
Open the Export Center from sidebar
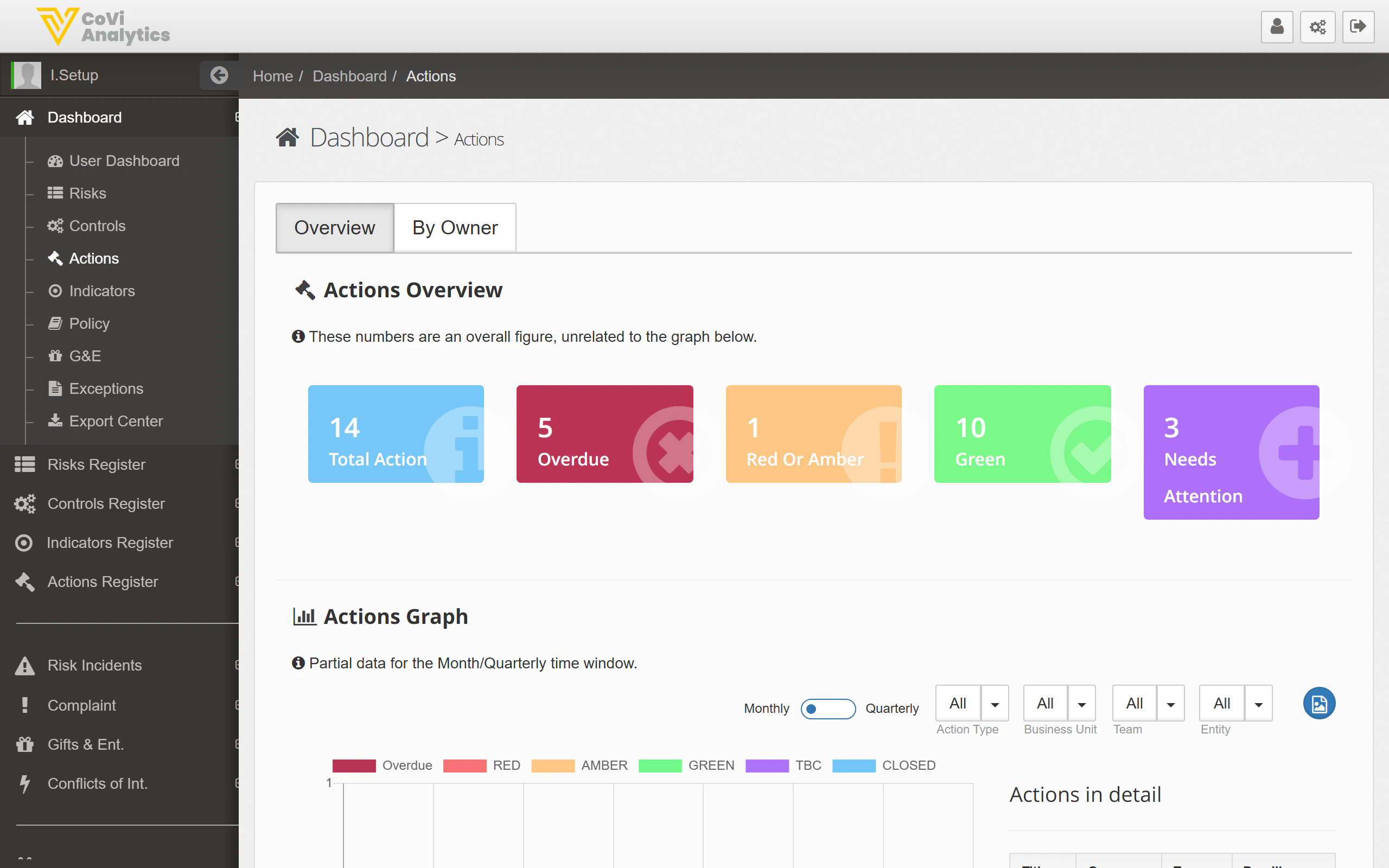pyautogui.click(x=116, y=421)
